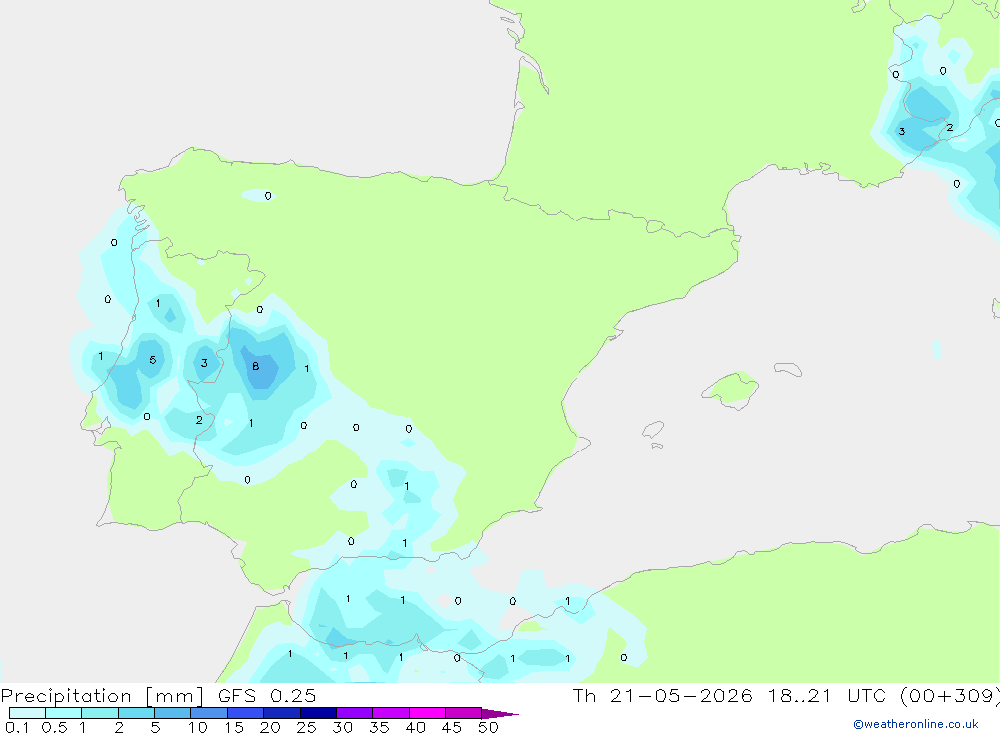1000x733 pixels.
Task: Click the purple arrow tip ending the legend
Action: pyautogui.click(x=500, y=713)
